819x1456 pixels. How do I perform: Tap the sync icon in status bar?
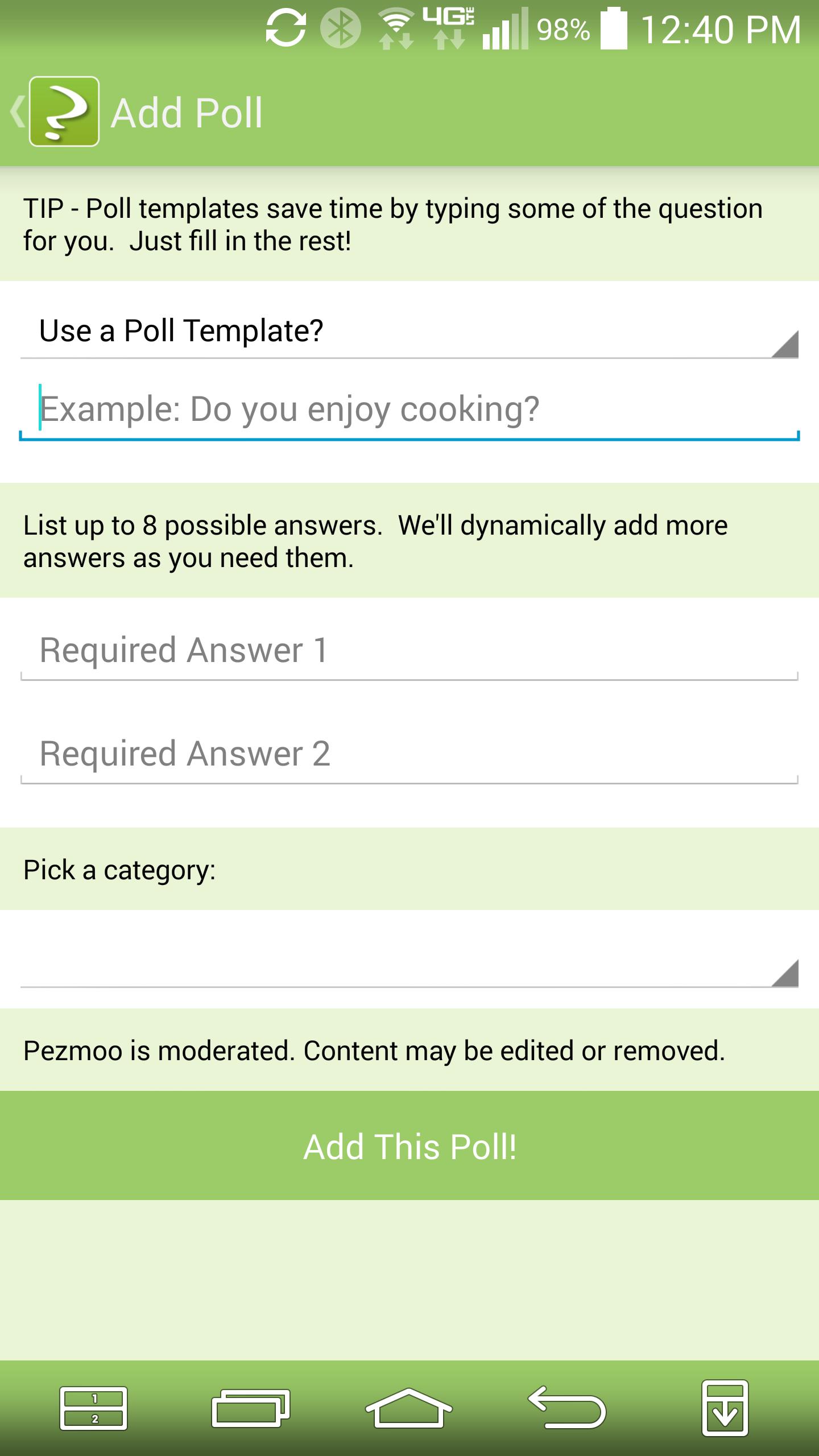pos(286,30)
